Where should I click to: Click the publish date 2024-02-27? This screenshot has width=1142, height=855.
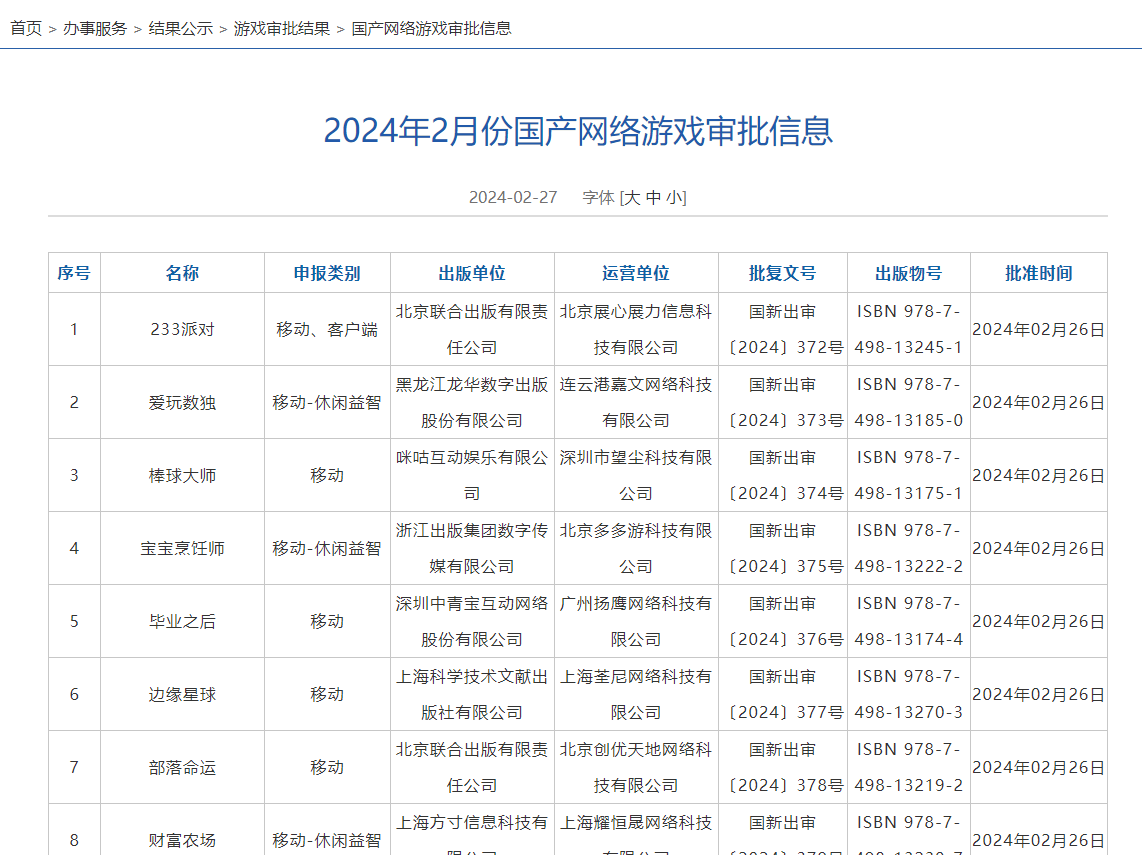[513, 197]
